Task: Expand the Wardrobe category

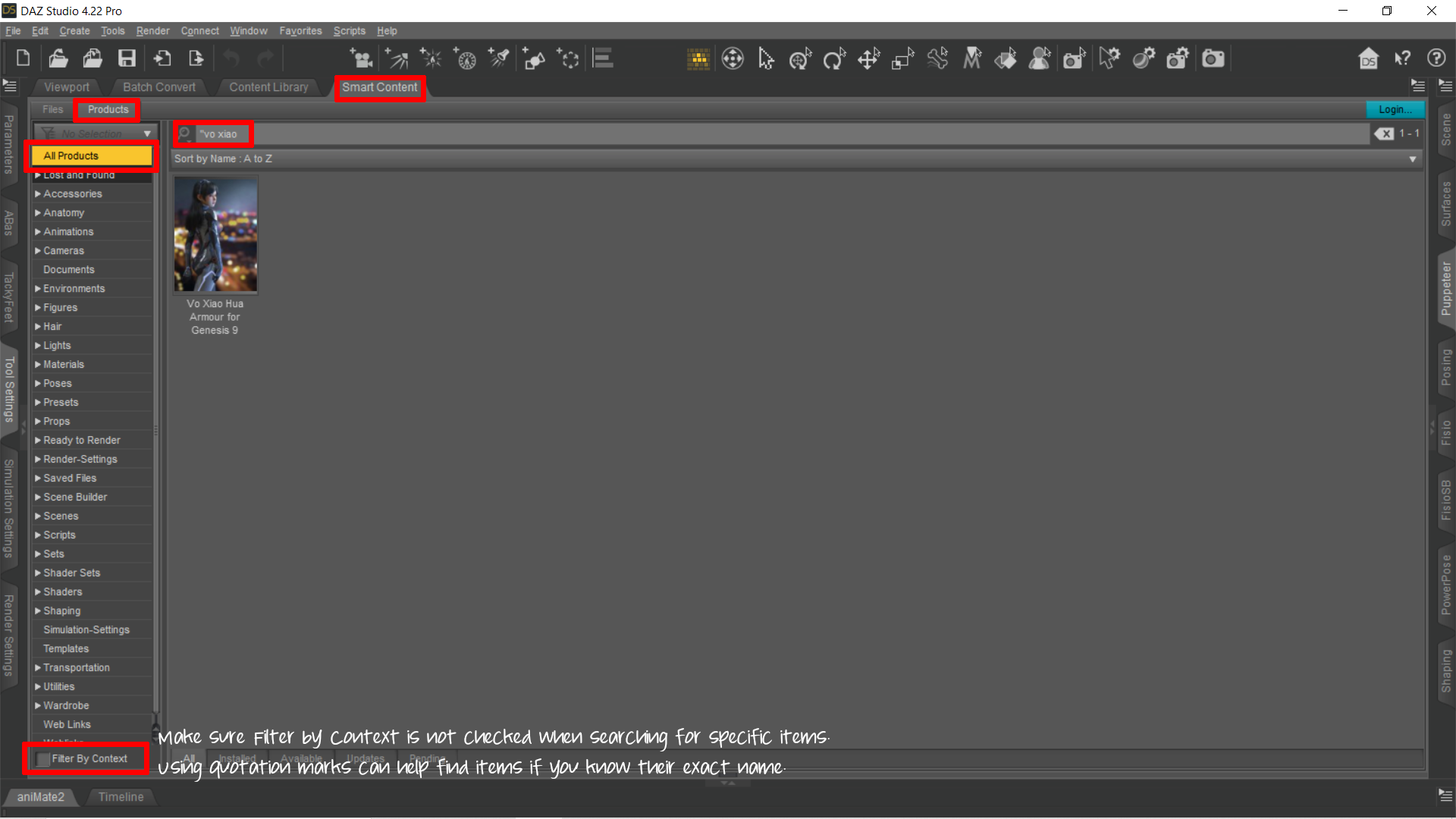Action: click(x=38, y=705)
